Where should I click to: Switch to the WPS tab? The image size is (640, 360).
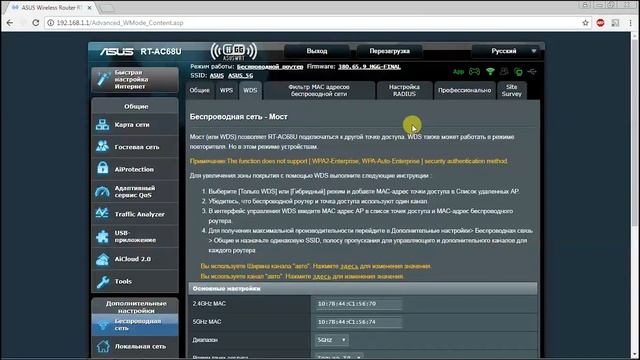tap(226, 90)
